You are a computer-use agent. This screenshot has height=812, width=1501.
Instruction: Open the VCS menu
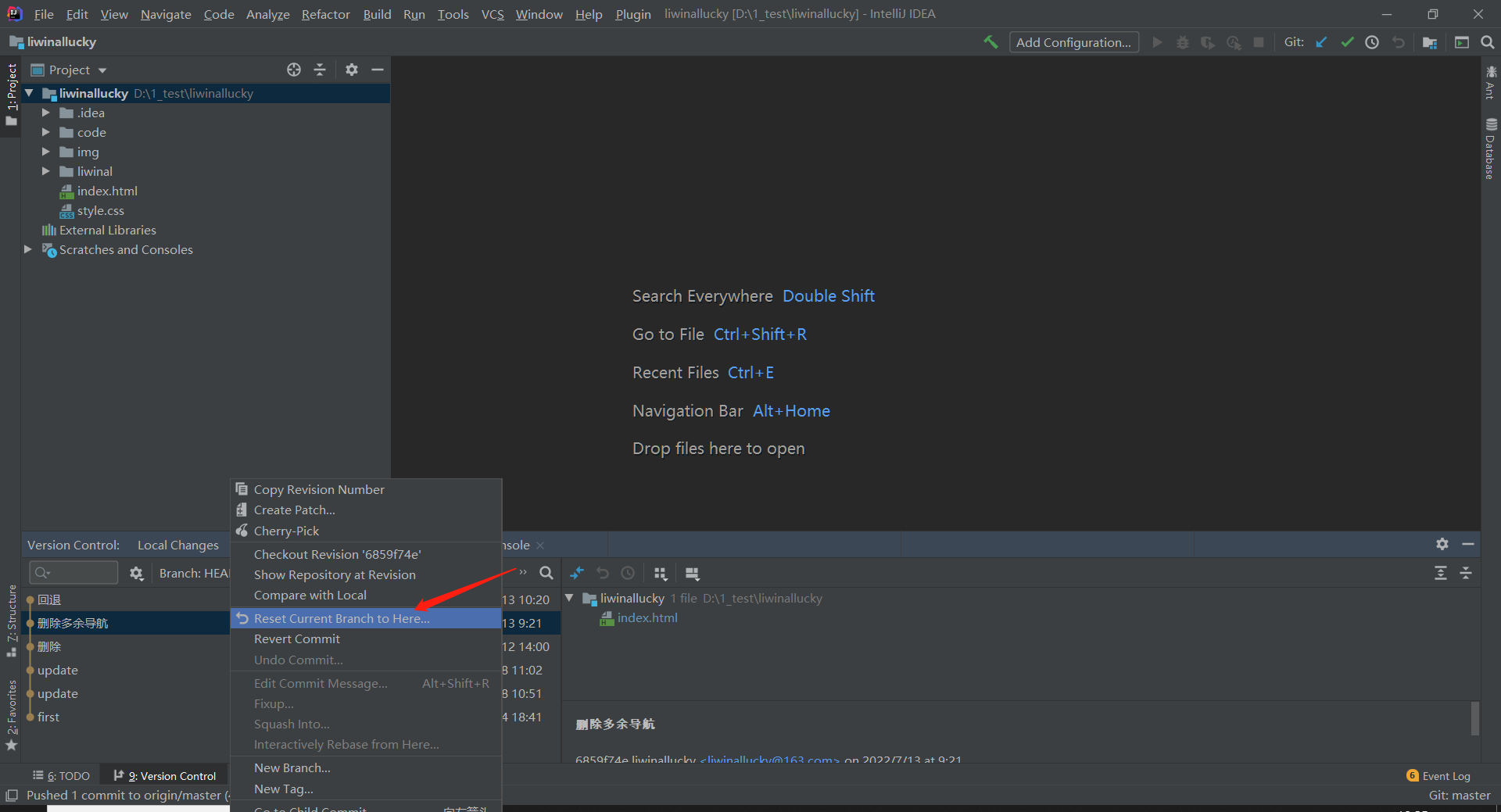[493, 14]
